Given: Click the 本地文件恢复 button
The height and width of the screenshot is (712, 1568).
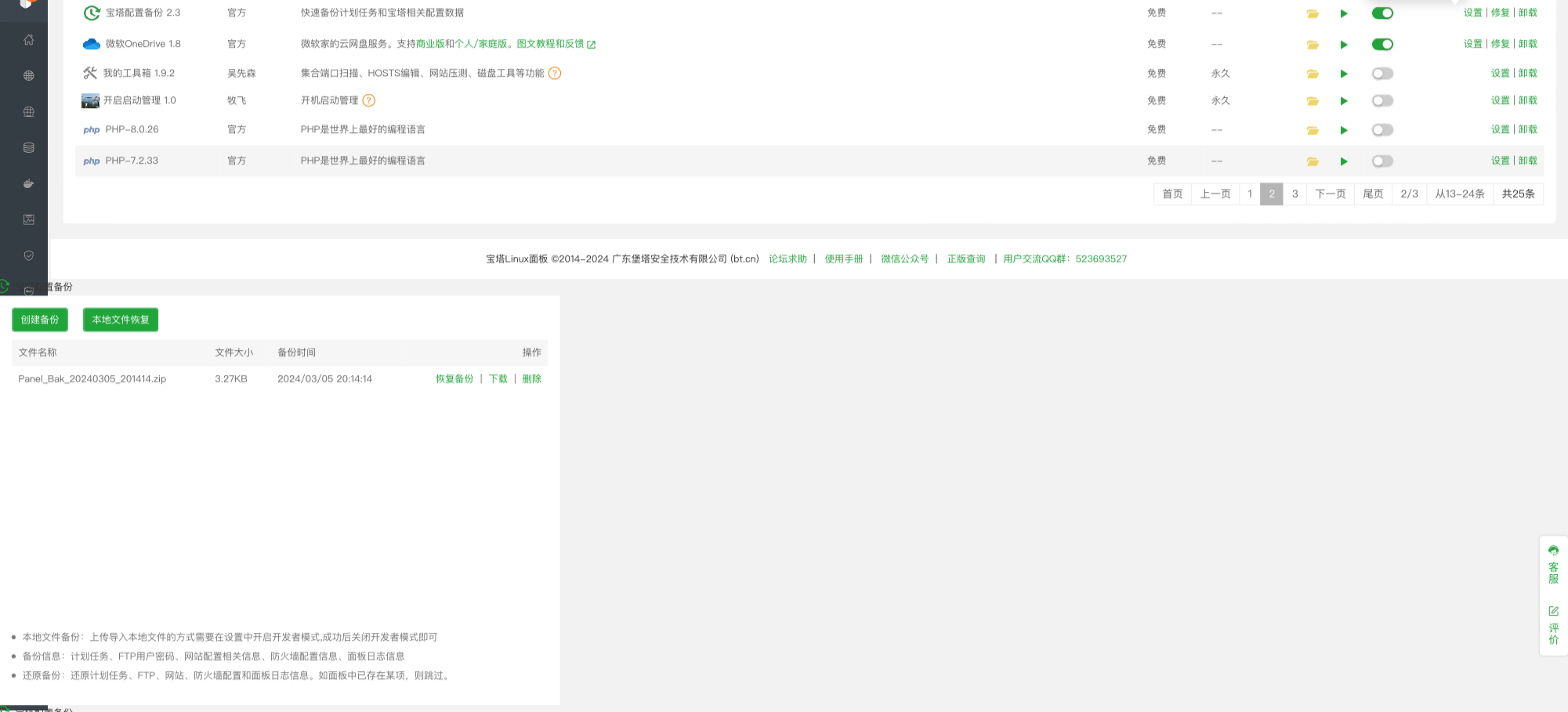Looking at the screenshot, I should [x=121, y=320].
